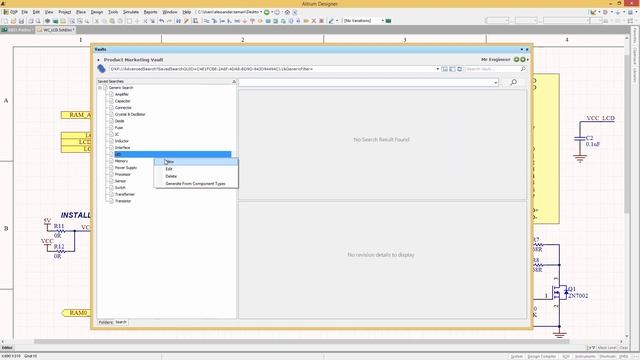Choose Generate From Component Types
This screenshot has height=360, width=640.
click(196, 184)
